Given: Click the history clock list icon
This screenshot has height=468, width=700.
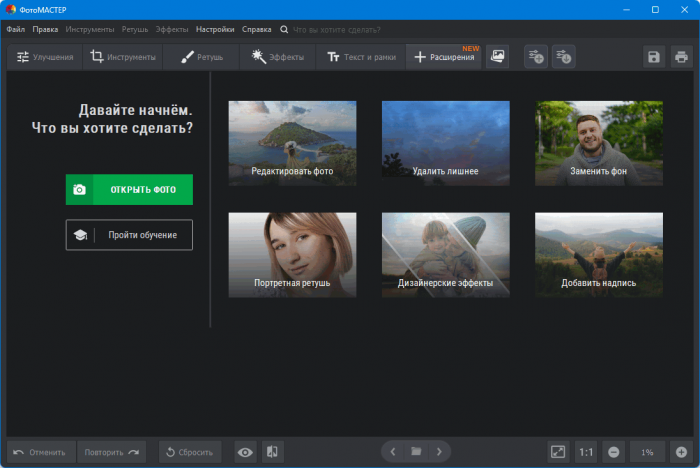Looking at the screenshot, I should [x=564, y=57].
